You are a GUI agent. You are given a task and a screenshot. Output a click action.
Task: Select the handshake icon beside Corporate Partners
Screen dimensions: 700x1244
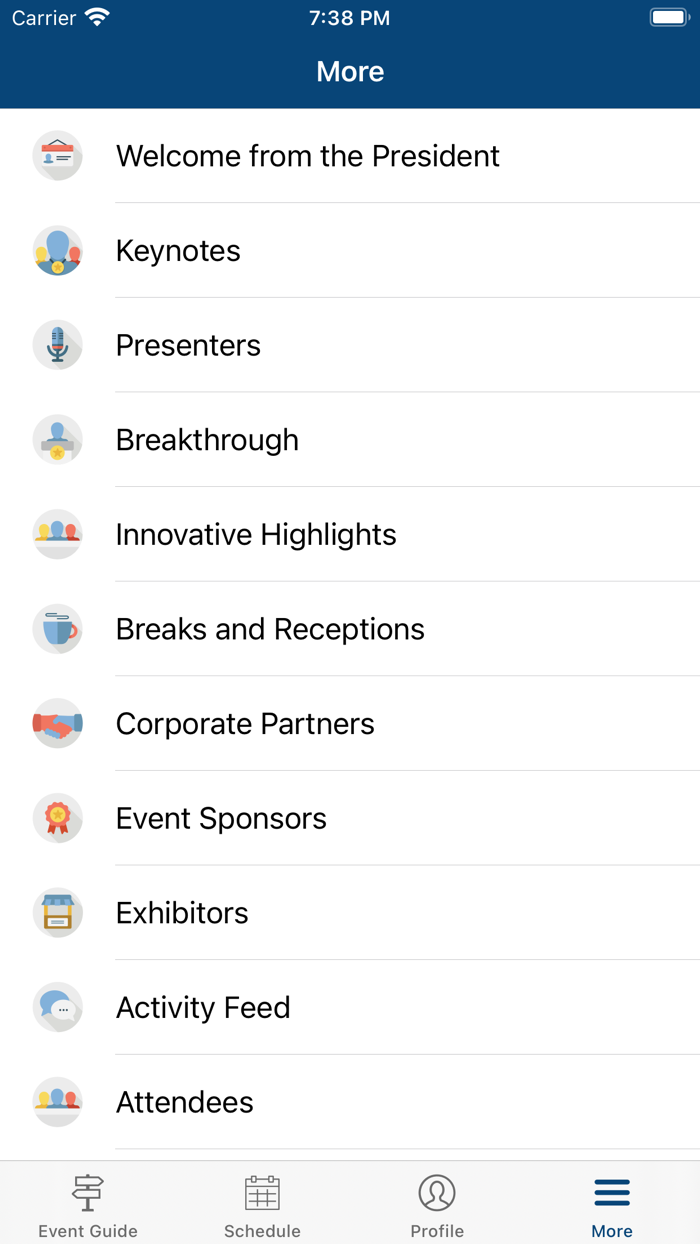[57, 723]
